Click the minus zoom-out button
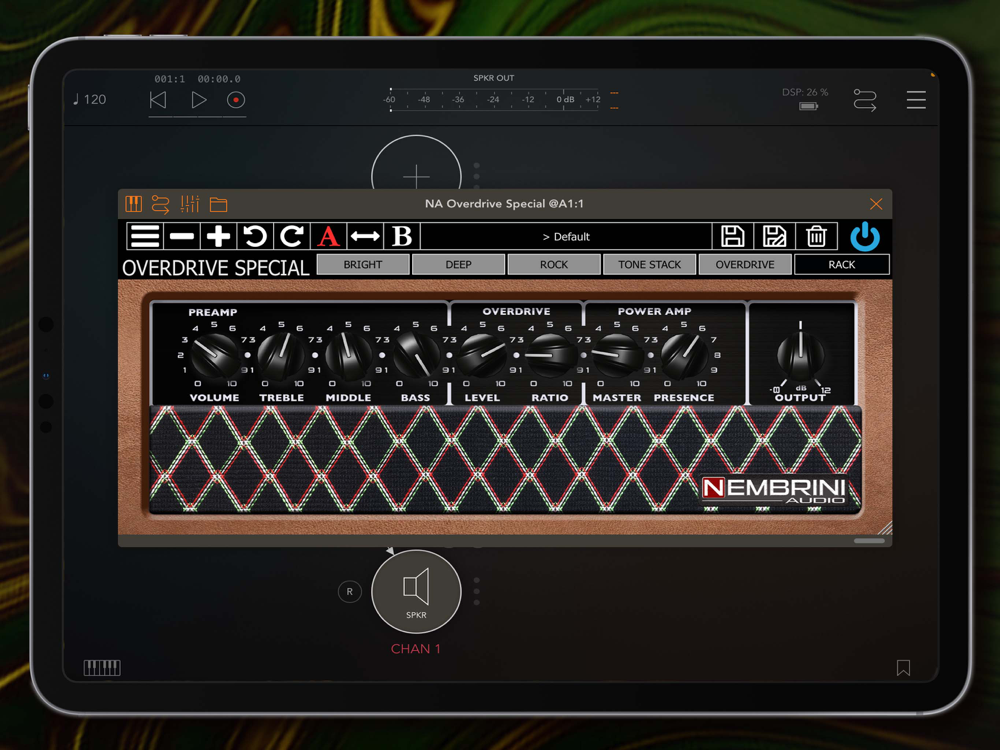The image size is (1000, 750). pos(182,237)
